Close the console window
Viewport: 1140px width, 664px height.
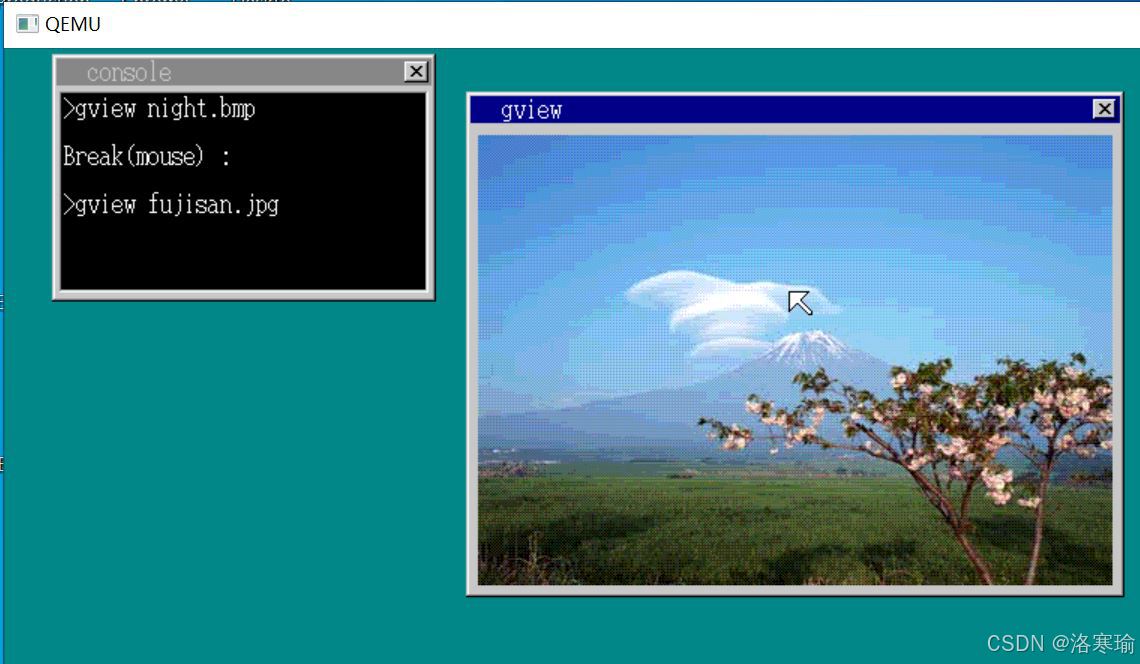pos(416,71)
